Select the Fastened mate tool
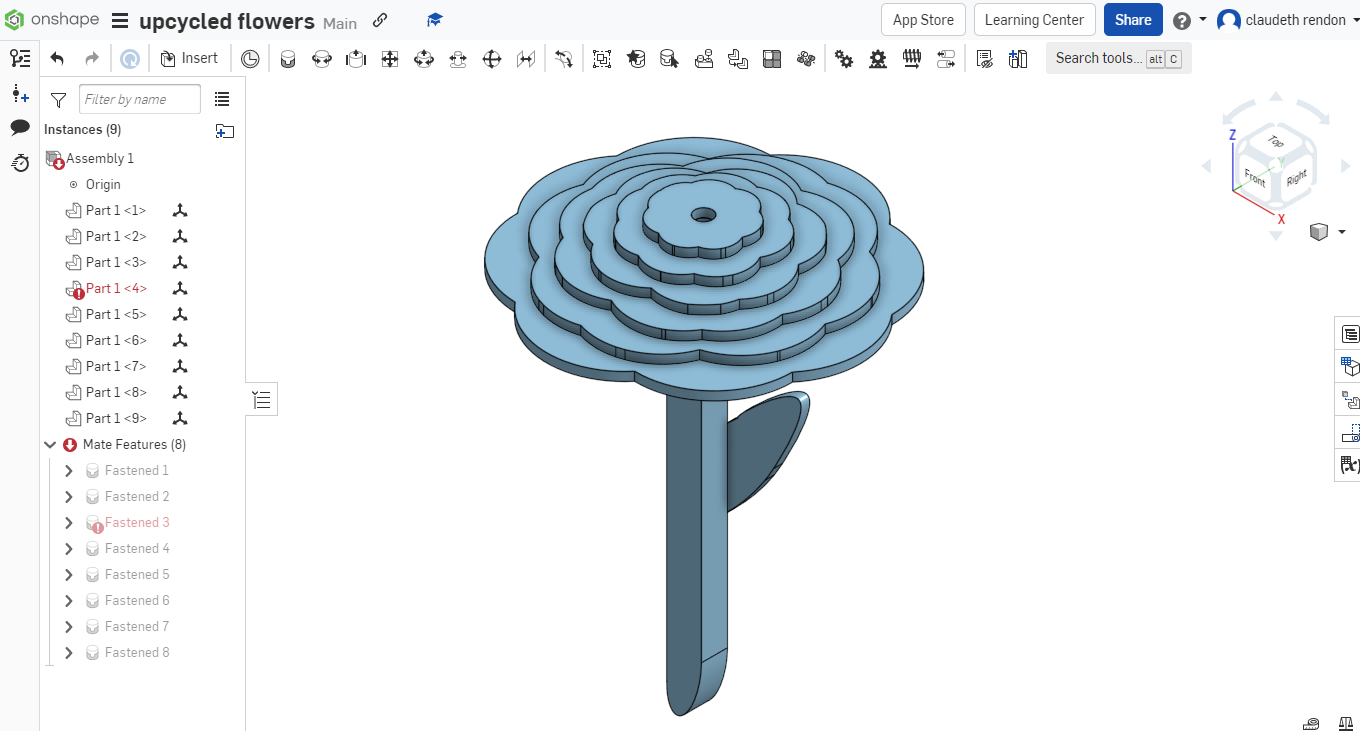 click(x=288, y=59)
